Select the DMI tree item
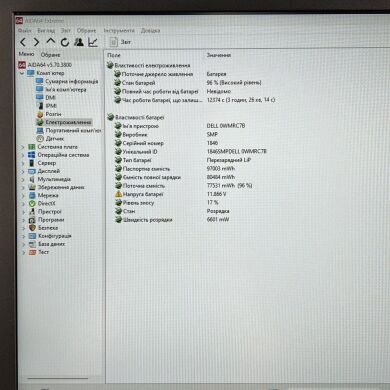The height and width of the screenshot is (390, 390). point(46,97)
